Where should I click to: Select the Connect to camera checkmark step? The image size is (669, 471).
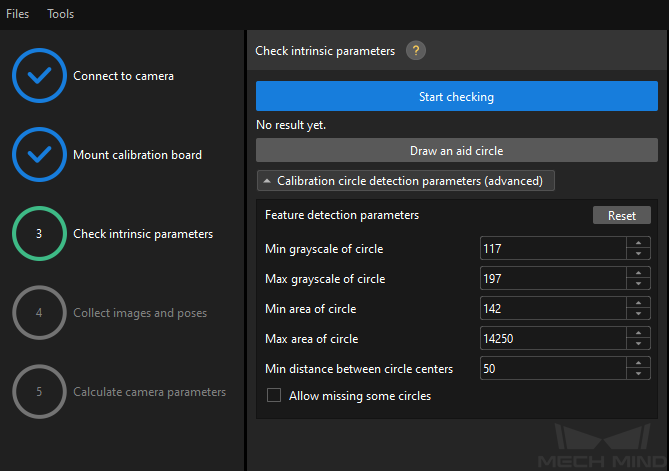click(x=39, y=76)
